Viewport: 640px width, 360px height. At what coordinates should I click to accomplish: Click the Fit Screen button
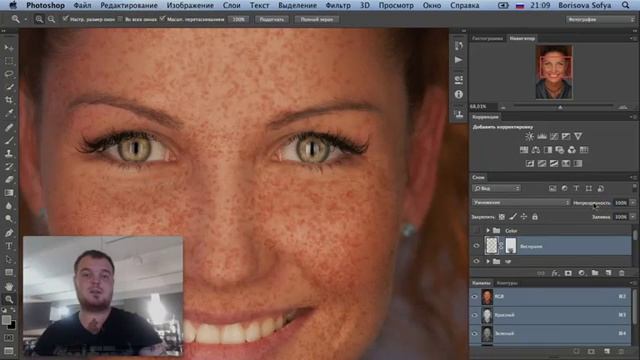(x=272, y=19)
